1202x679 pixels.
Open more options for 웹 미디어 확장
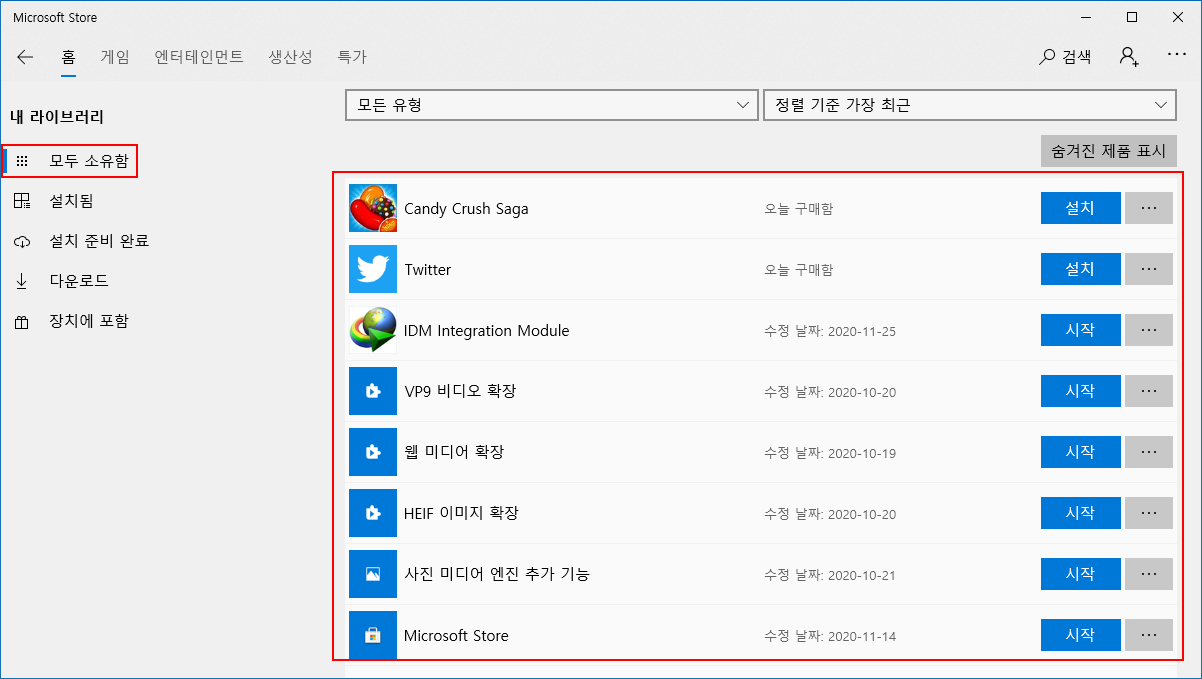[1149, 452]
